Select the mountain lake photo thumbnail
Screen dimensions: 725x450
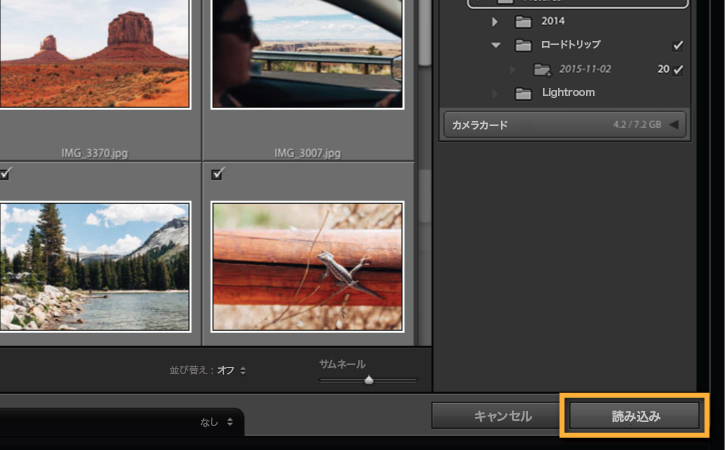(94, 267)
